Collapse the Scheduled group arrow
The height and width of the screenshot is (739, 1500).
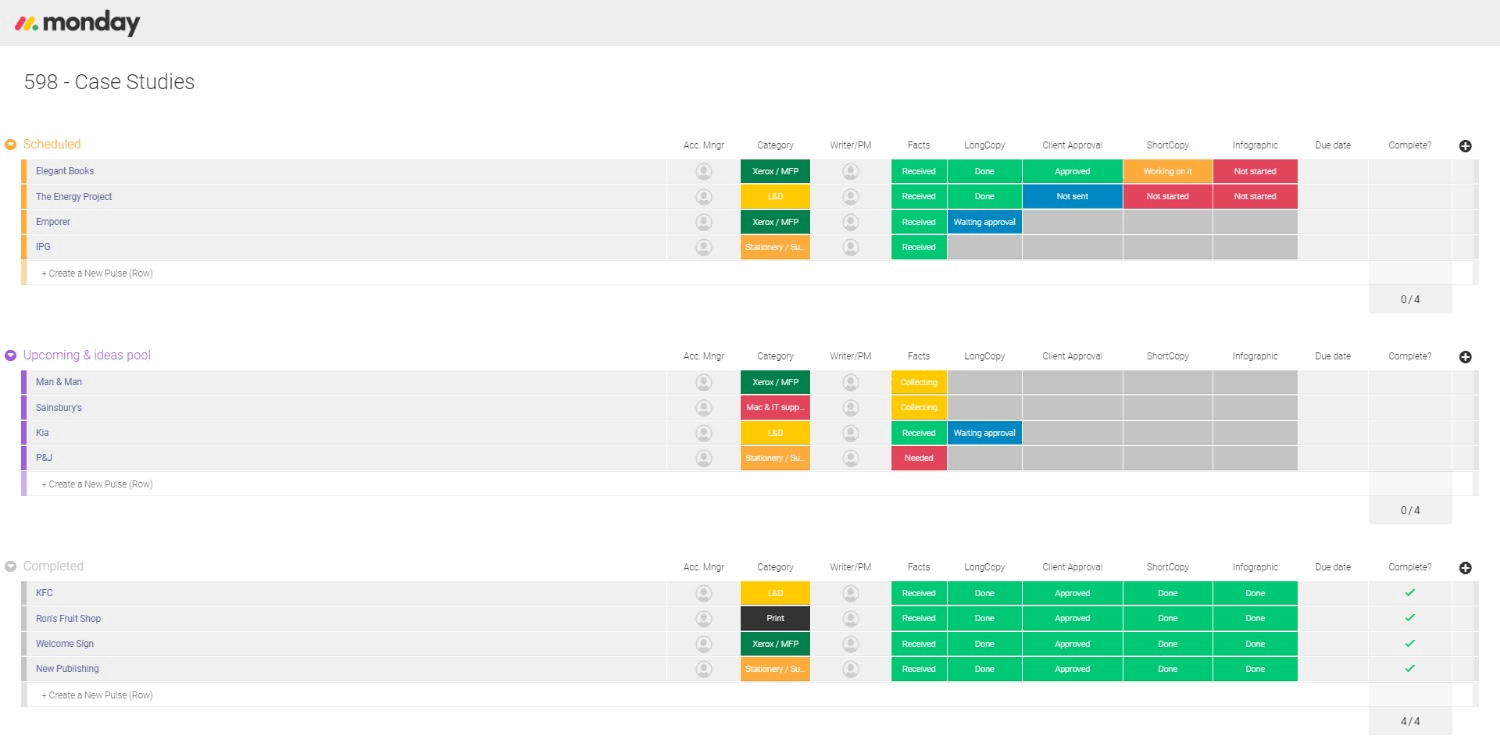tap(11, 145)
